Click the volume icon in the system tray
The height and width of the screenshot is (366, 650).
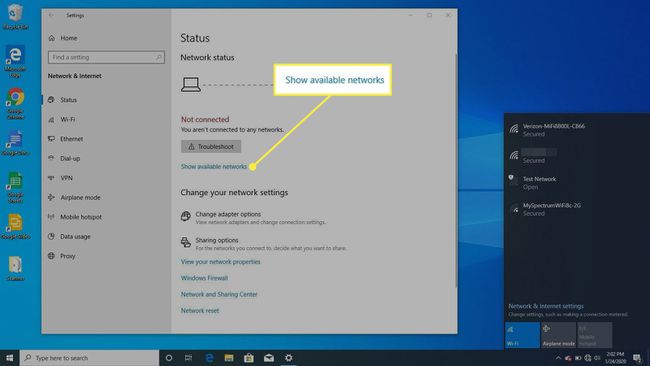(597, 358)
